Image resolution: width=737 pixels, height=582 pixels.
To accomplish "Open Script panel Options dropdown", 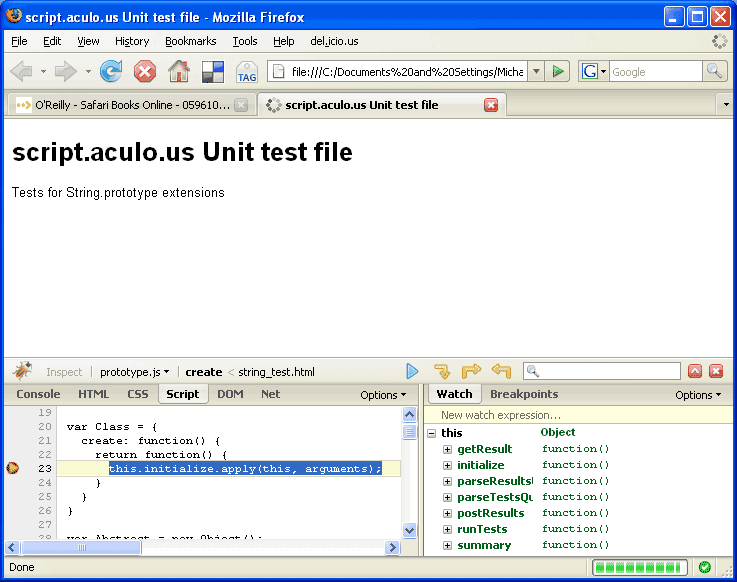I will (x=383, y=395).
